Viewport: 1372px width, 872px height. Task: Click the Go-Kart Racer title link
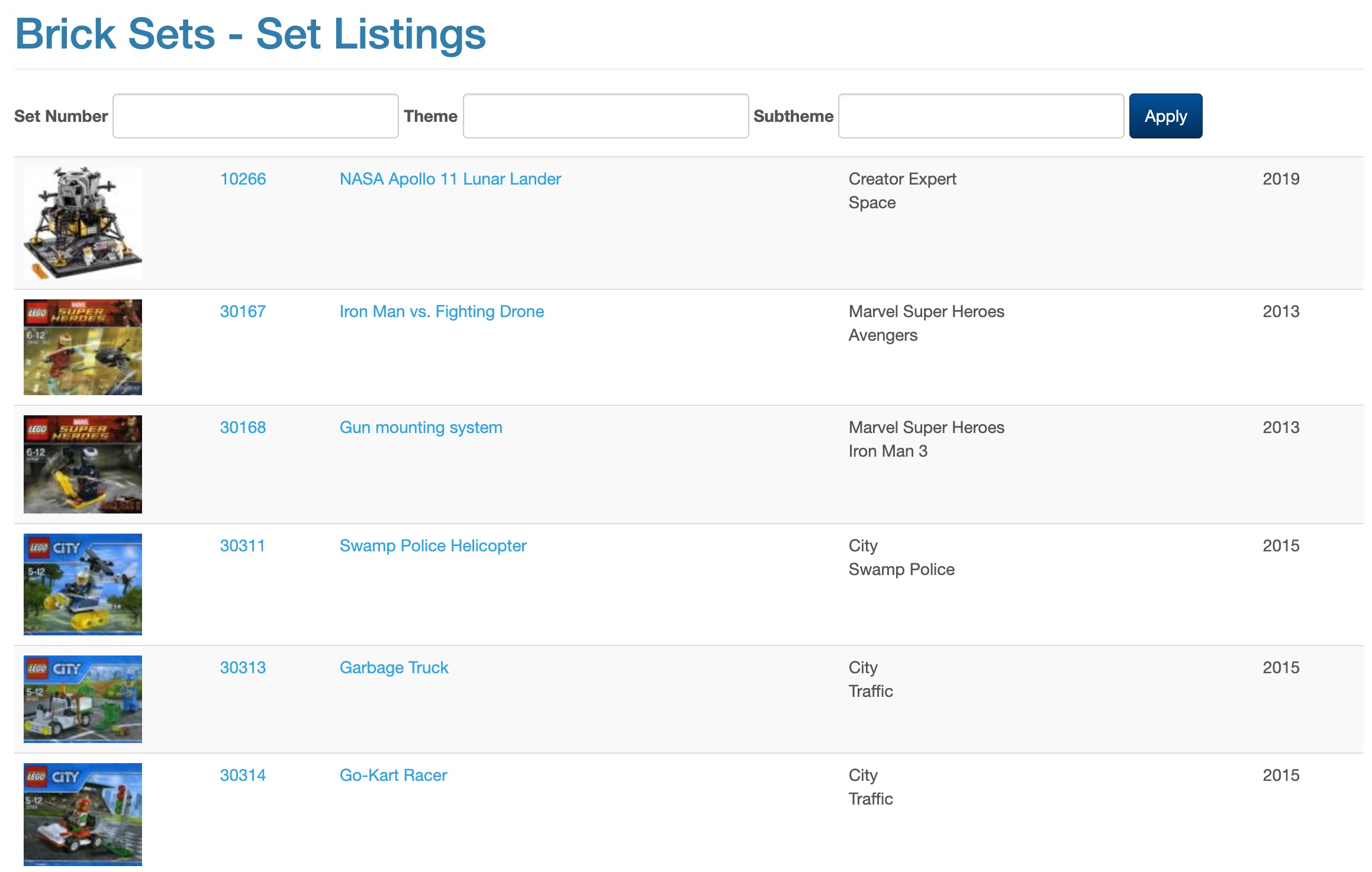394,775
